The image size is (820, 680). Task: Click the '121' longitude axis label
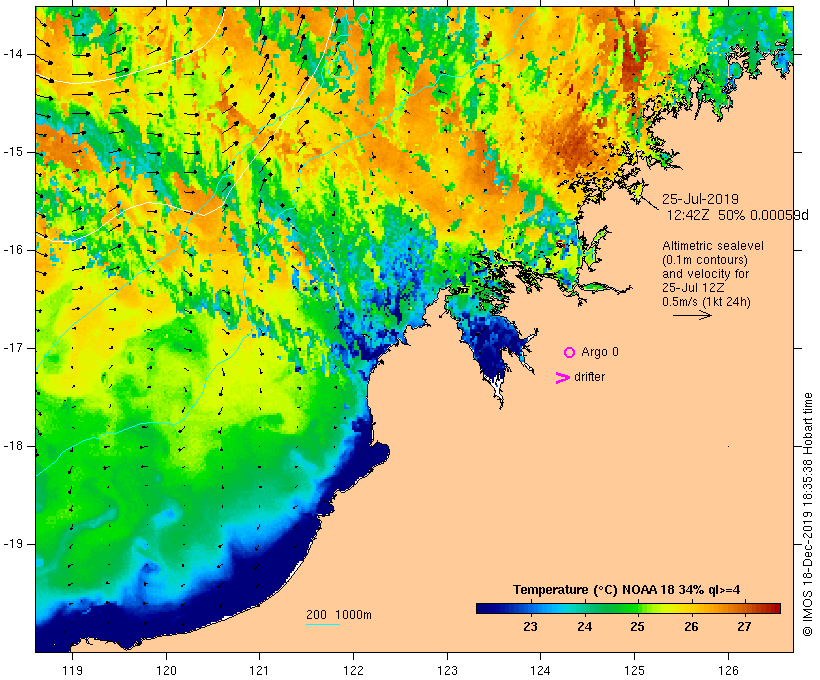pos(259,670)
